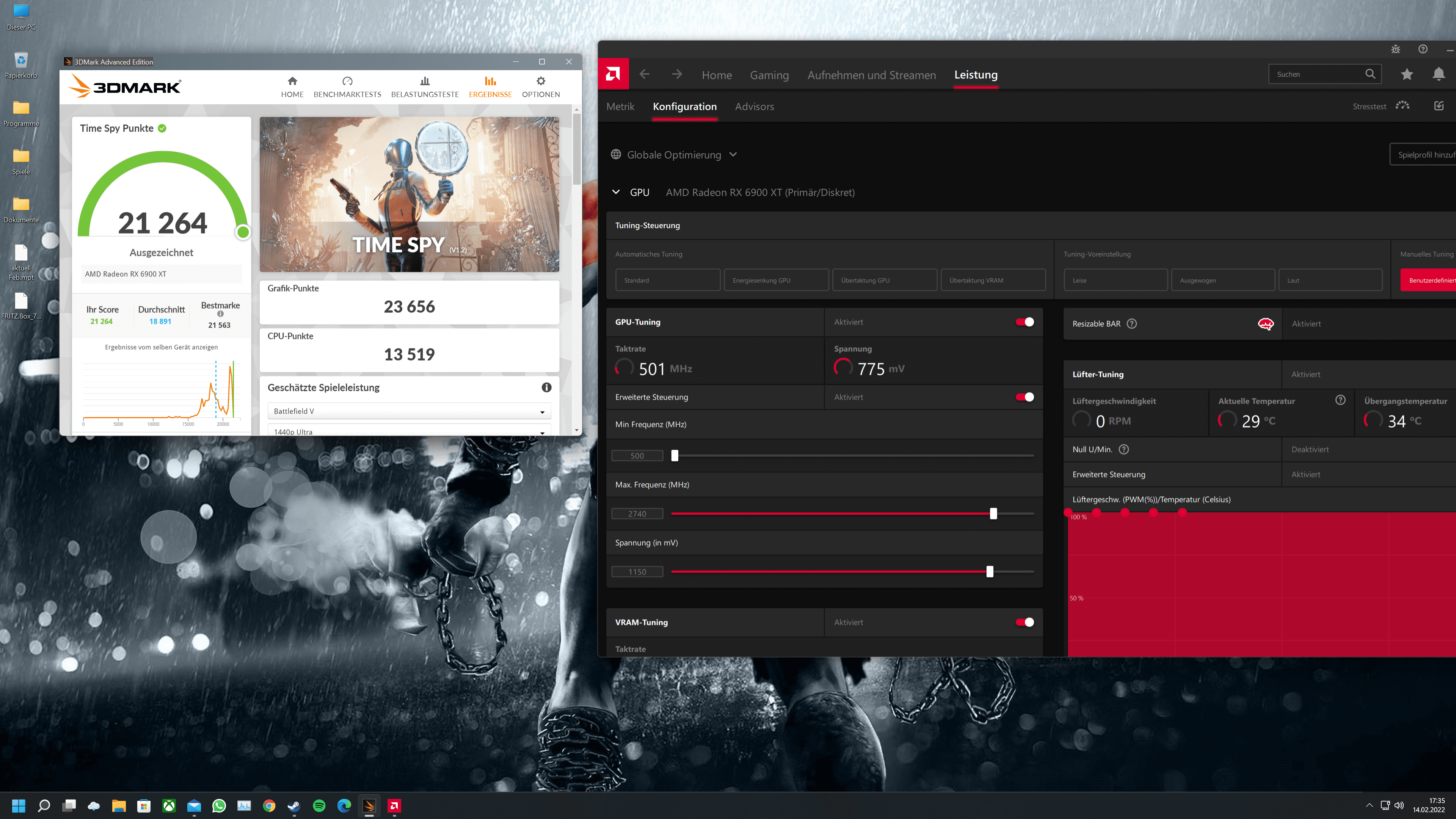The image size is (1456, 819).
Task: Open 3DMark Belastungsteste section
Action: [x=425, y=87]
